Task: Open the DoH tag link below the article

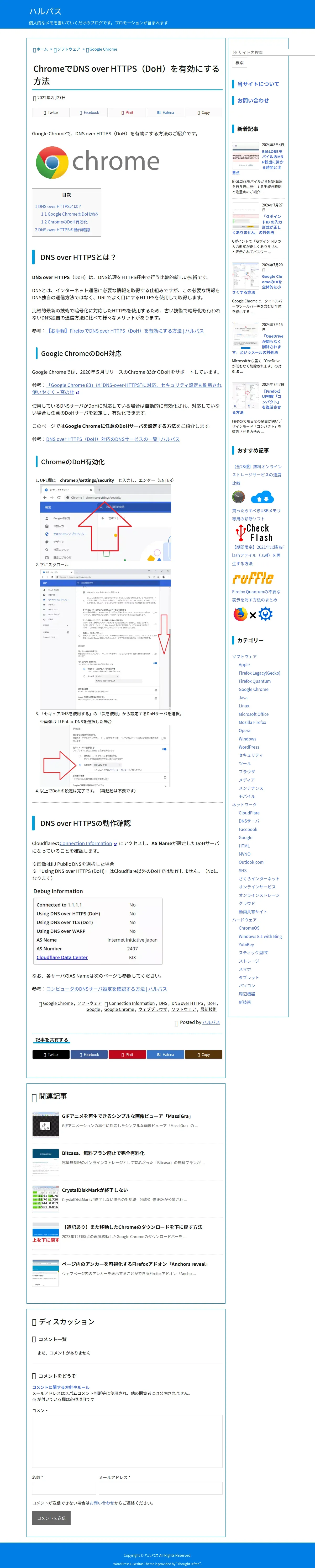Action: (211, 1003)
